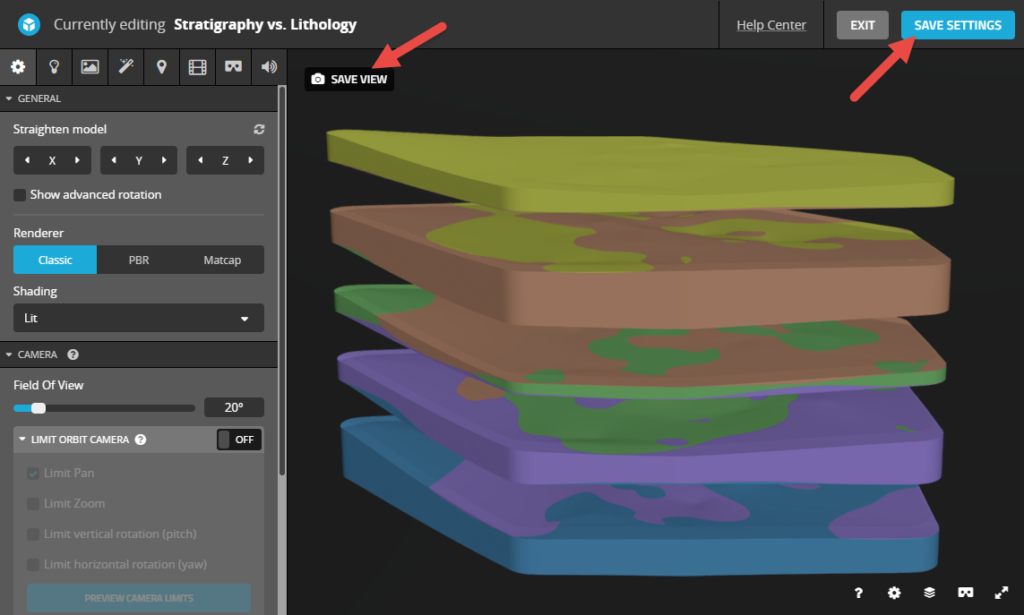
Task: Toggle Limit horizontal rotation (yaw) checkbox
Action: coord(33,565)
